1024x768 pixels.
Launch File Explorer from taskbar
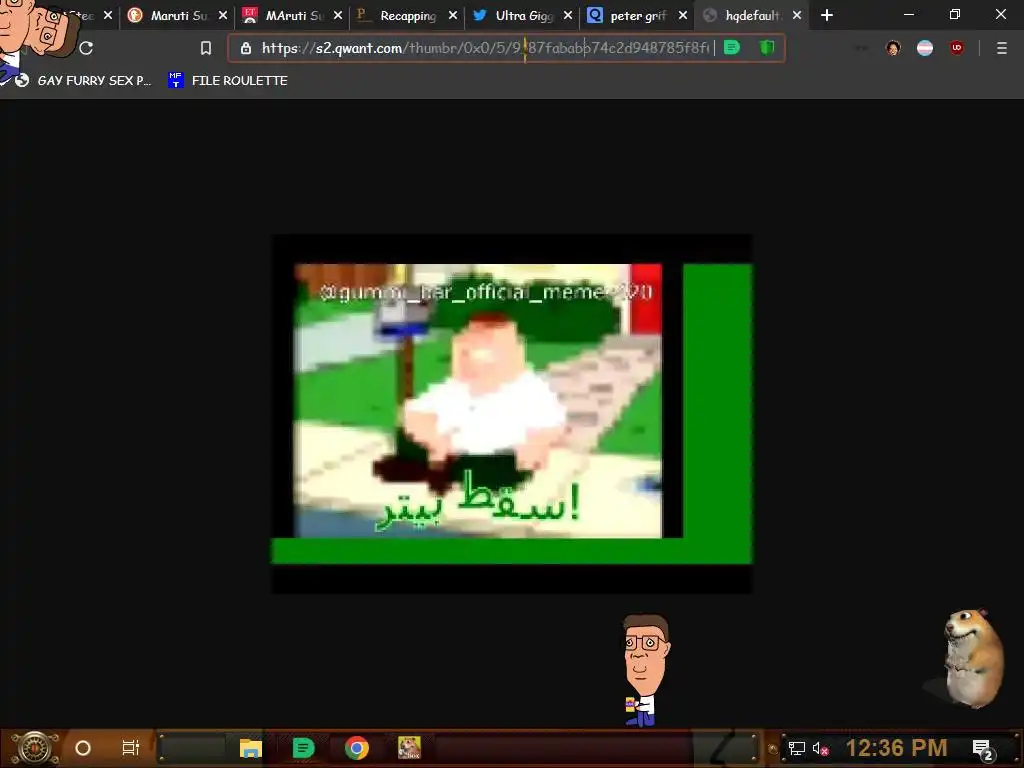pyautogui.click(x=251, y=748)
